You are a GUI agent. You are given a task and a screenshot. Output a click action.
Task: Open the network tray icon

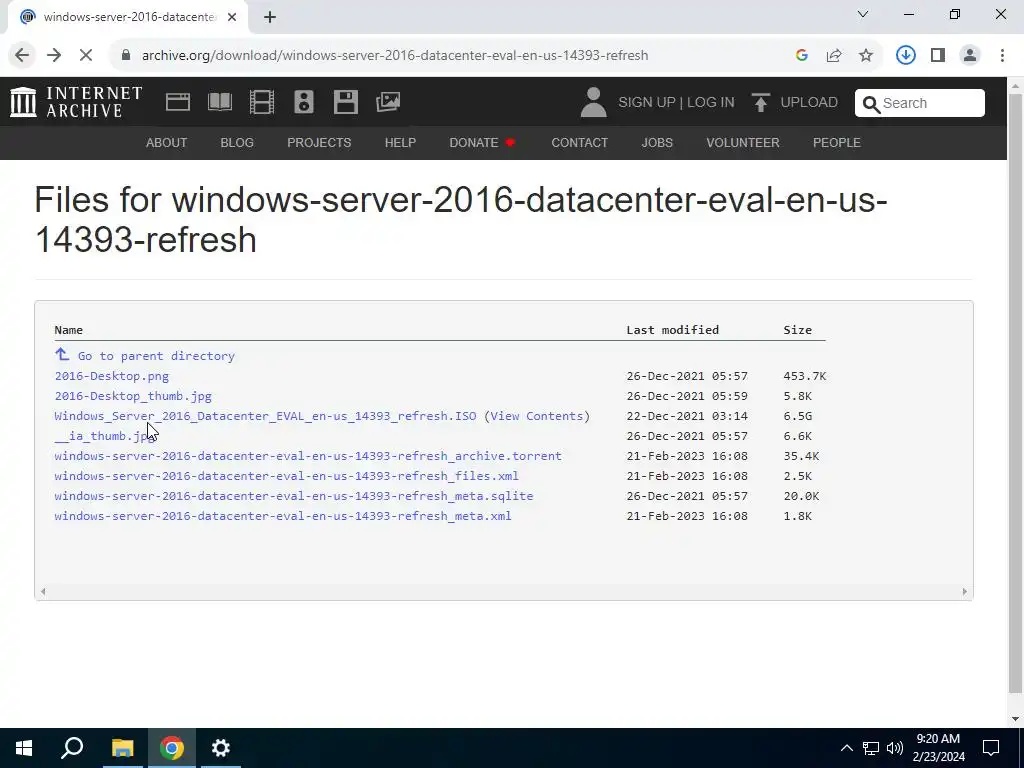[x=871, y=748]
